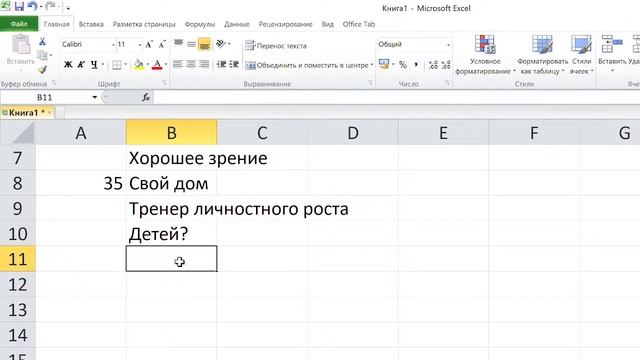Open the Office Tab ribbon tab

click(359, 24)
